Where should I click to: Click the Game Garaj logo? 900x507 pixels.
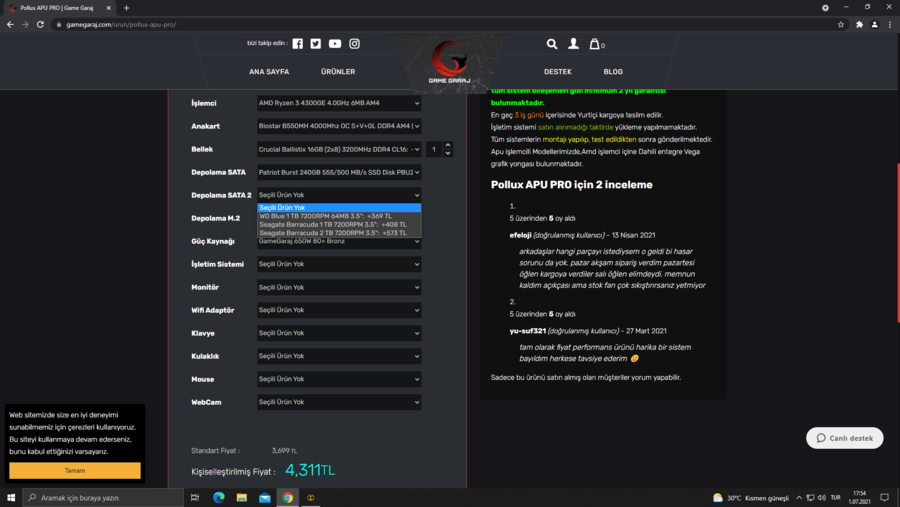point(449,62)
